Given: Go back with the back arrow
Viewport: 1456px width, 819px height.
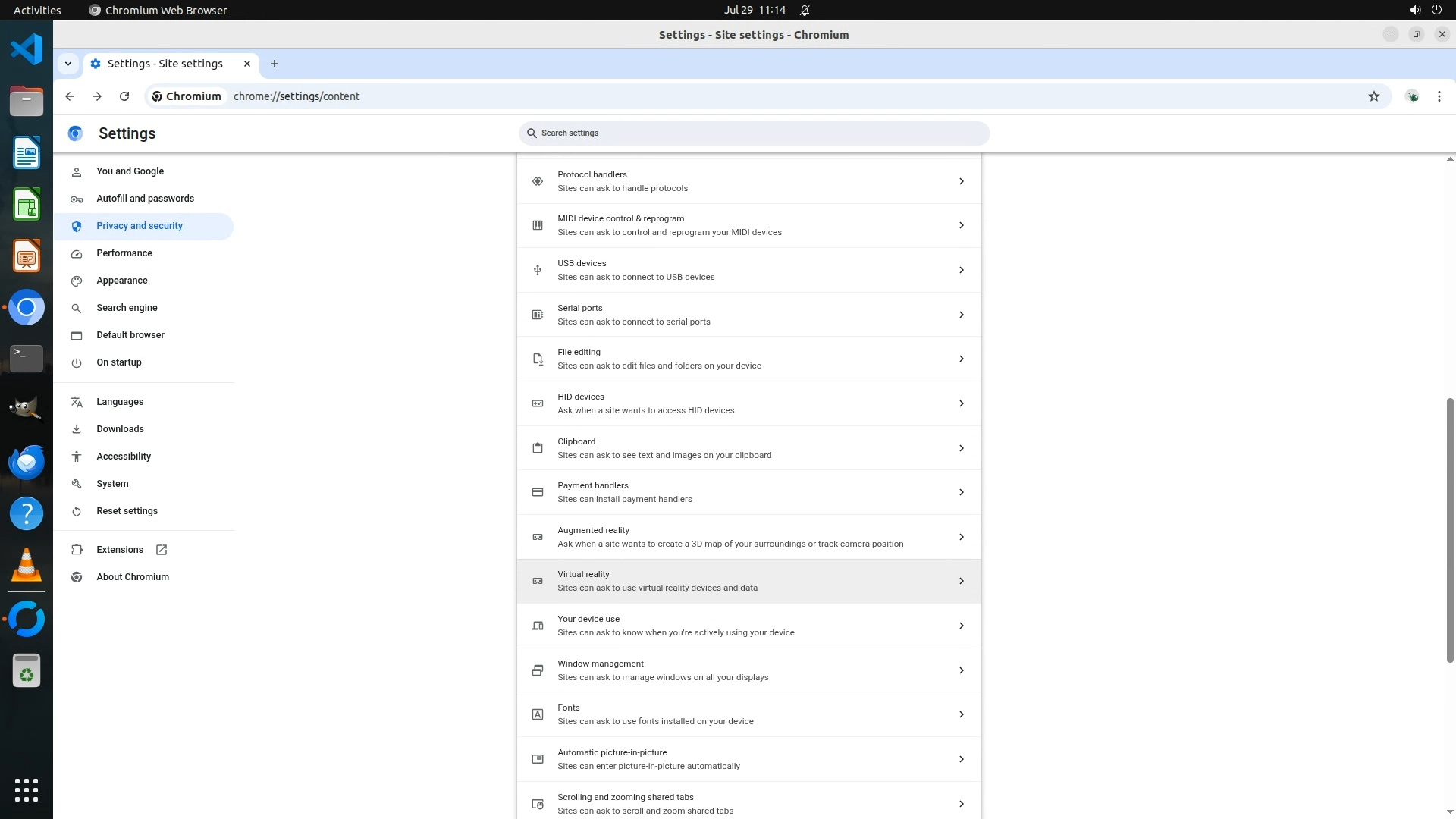Looking at the screenshot, I should (70, 96).
